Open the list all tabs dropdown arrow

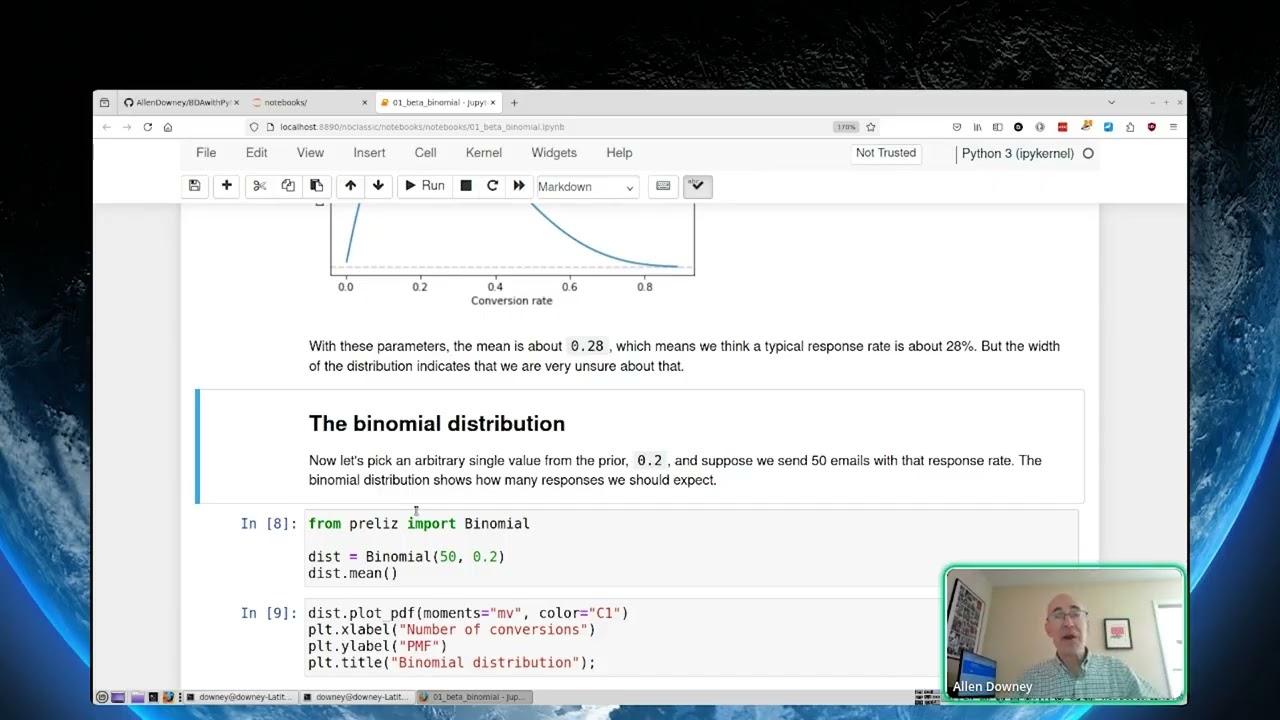coord(1111,102)
